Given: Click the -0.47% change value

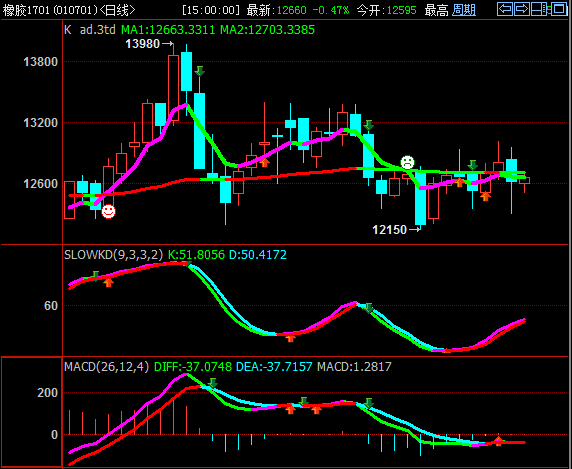Looking at the screenshot, I should pyautogui.click(x=331, y=10).
